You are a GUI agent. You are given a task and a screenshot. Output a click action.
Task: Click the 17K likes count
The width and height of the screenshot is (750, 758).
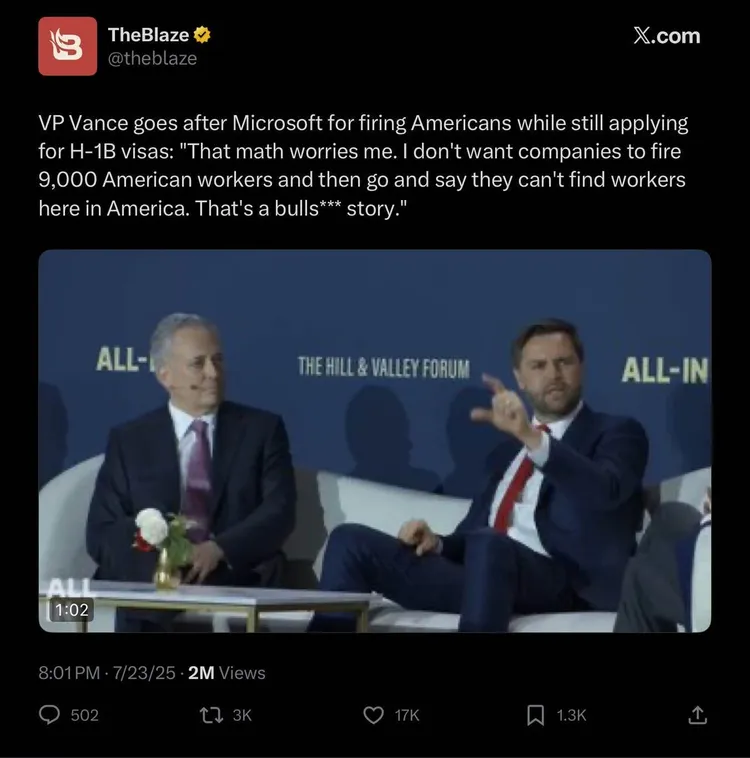coord(407,715)
